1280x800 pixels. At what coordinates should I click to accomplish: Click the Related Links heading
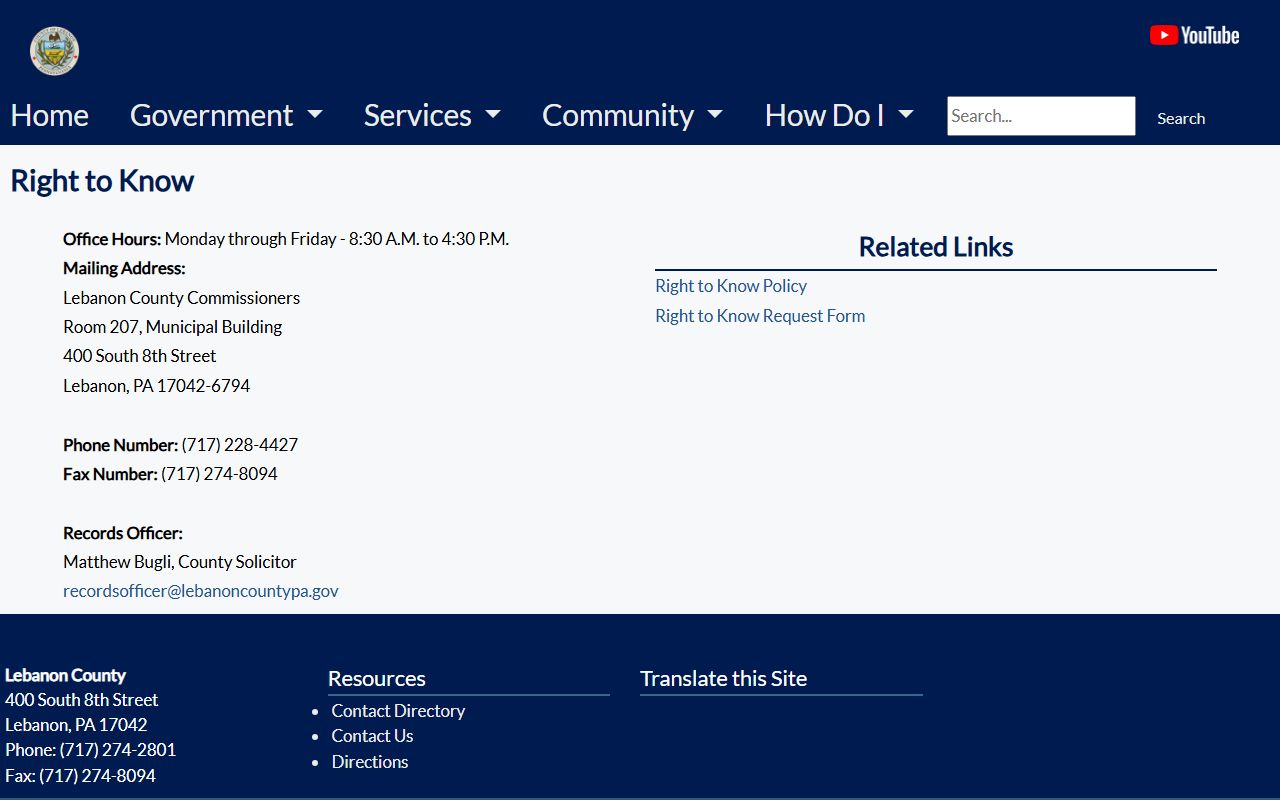tap(936, 247)
